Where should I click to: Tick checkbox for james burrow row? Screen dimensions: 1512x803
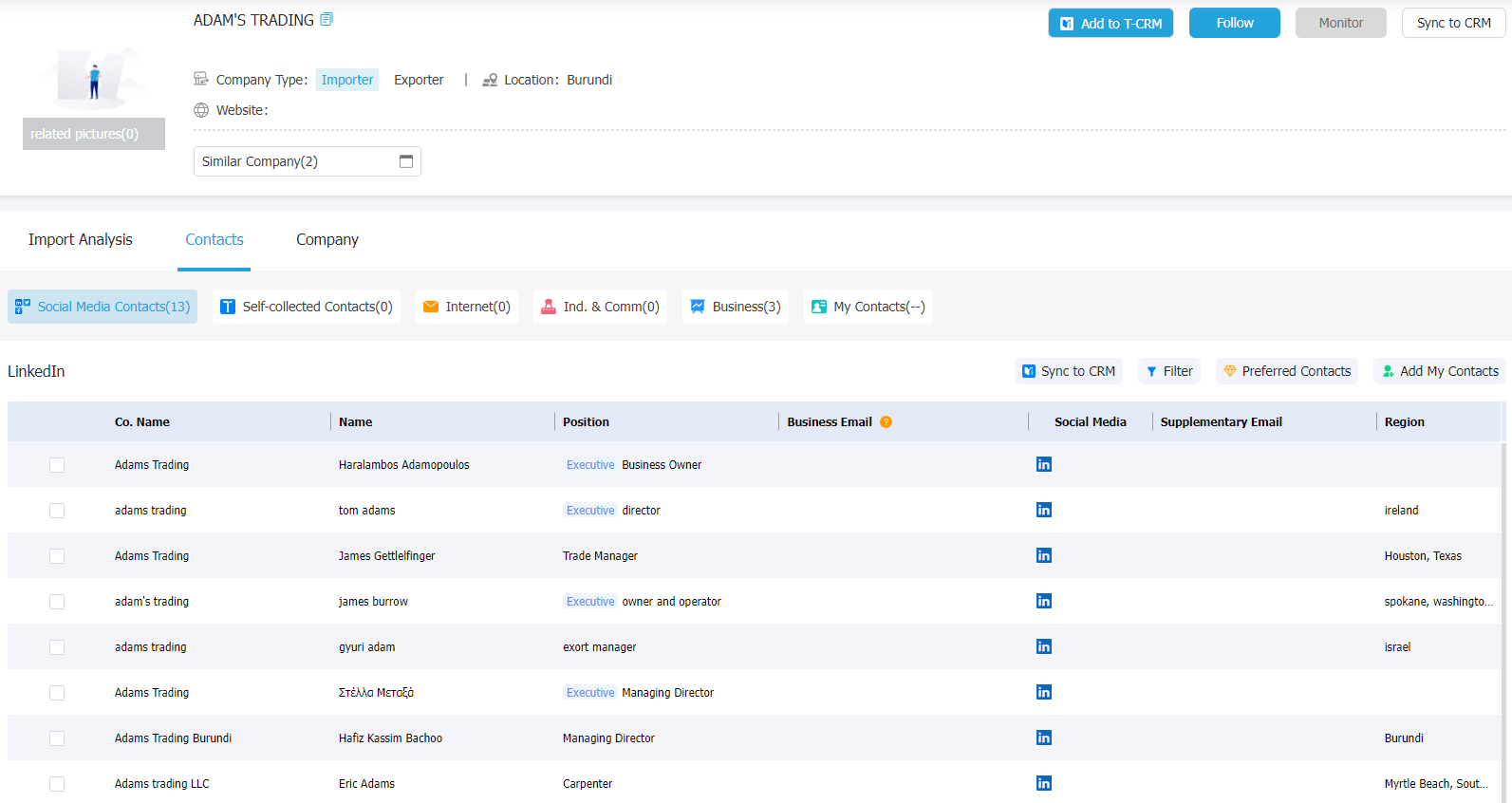pyautogui.click(x=57, y=602)
